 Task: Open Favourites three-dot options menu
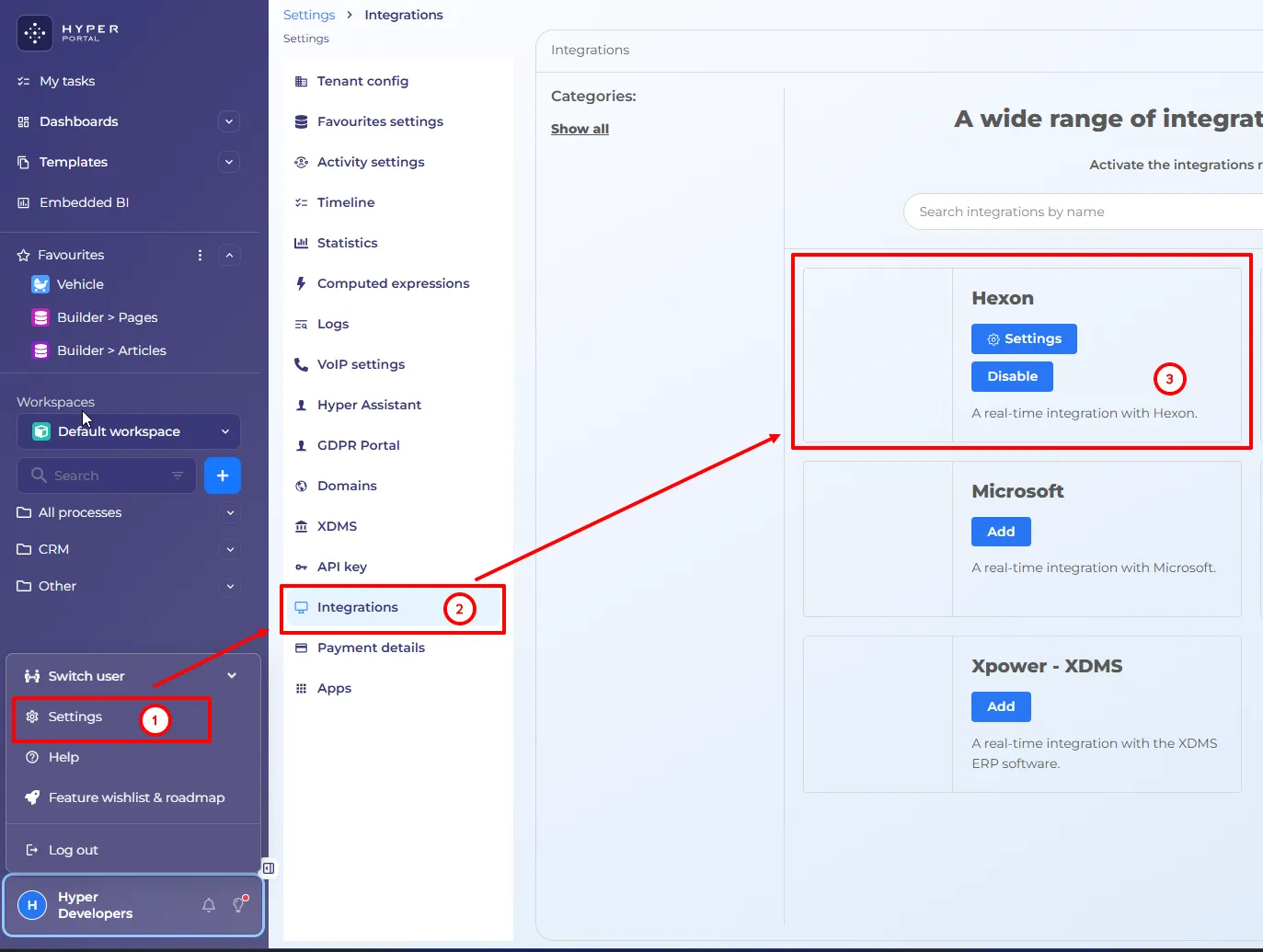[x=200, y=255]
